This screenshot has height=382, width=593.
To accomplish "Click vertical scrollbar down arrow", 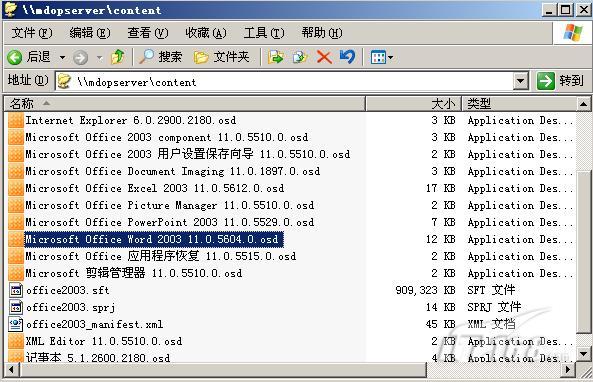I will click(584, 354).
